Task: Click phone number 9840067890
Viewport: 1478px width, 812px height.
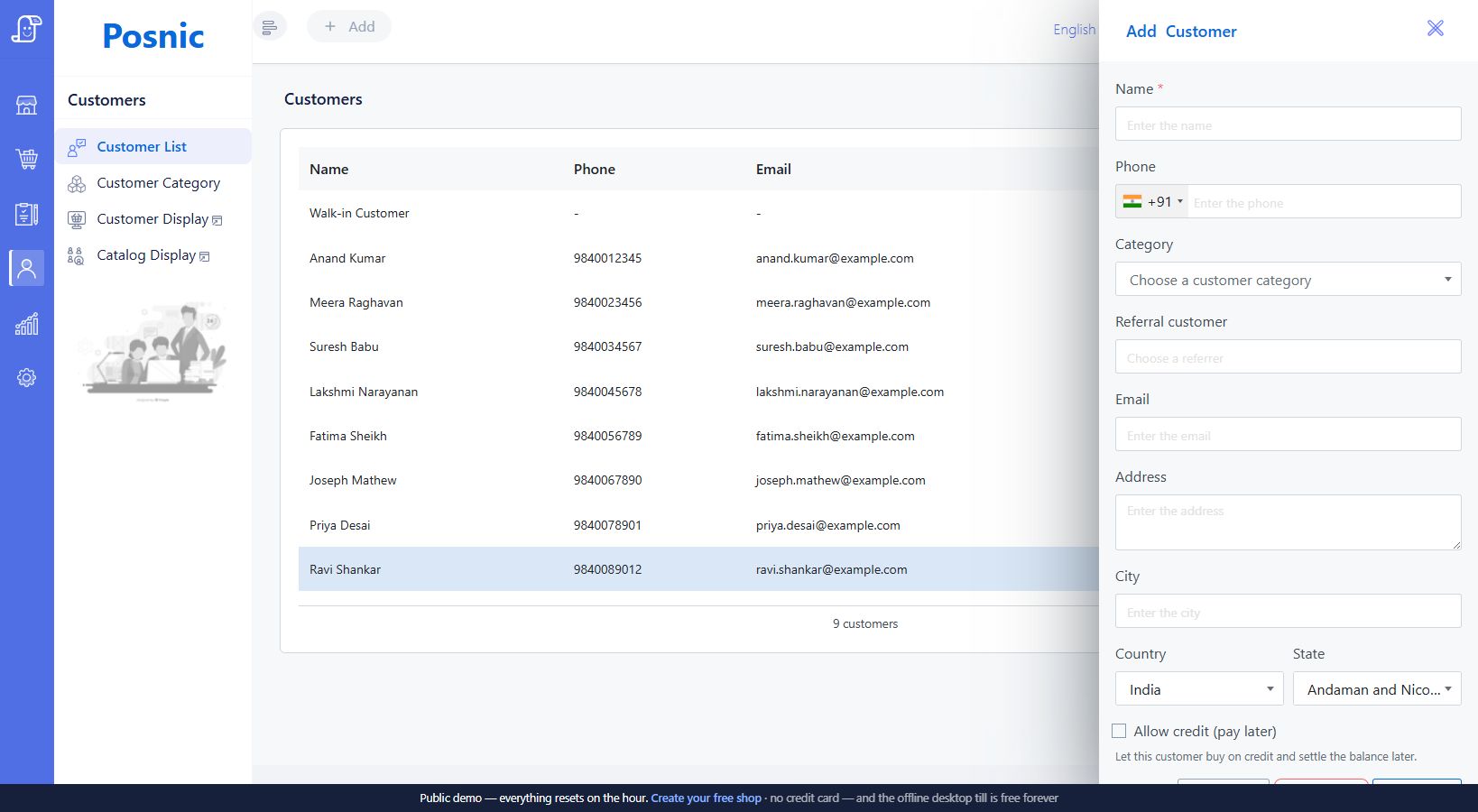Action: pos(607,480)
